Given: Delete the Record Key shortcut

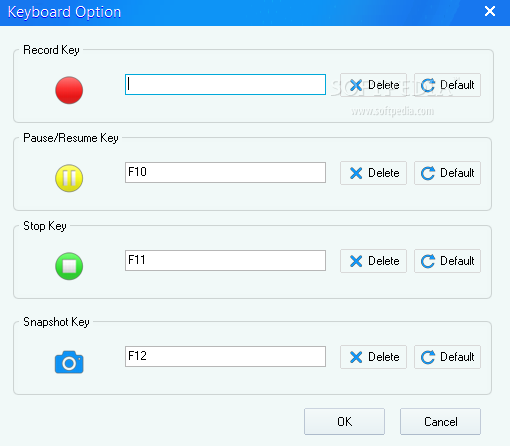Looking at the screenshot, I should 373,85.
